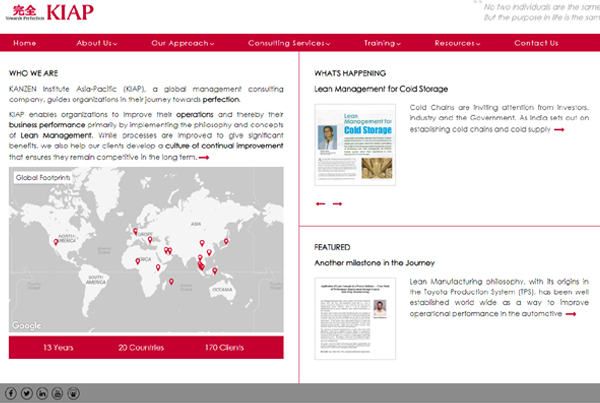Go to next item with right red arrow
This screenshot has height=403, width=600.
click(337, 204)
